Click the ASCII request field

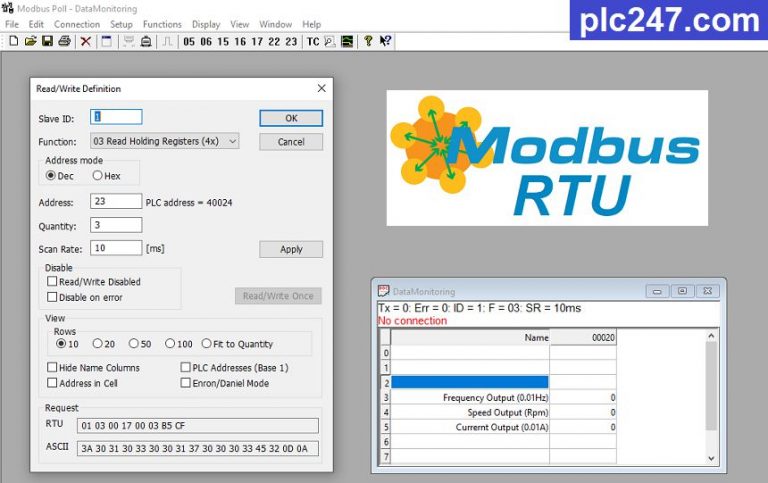coord(198,448)
